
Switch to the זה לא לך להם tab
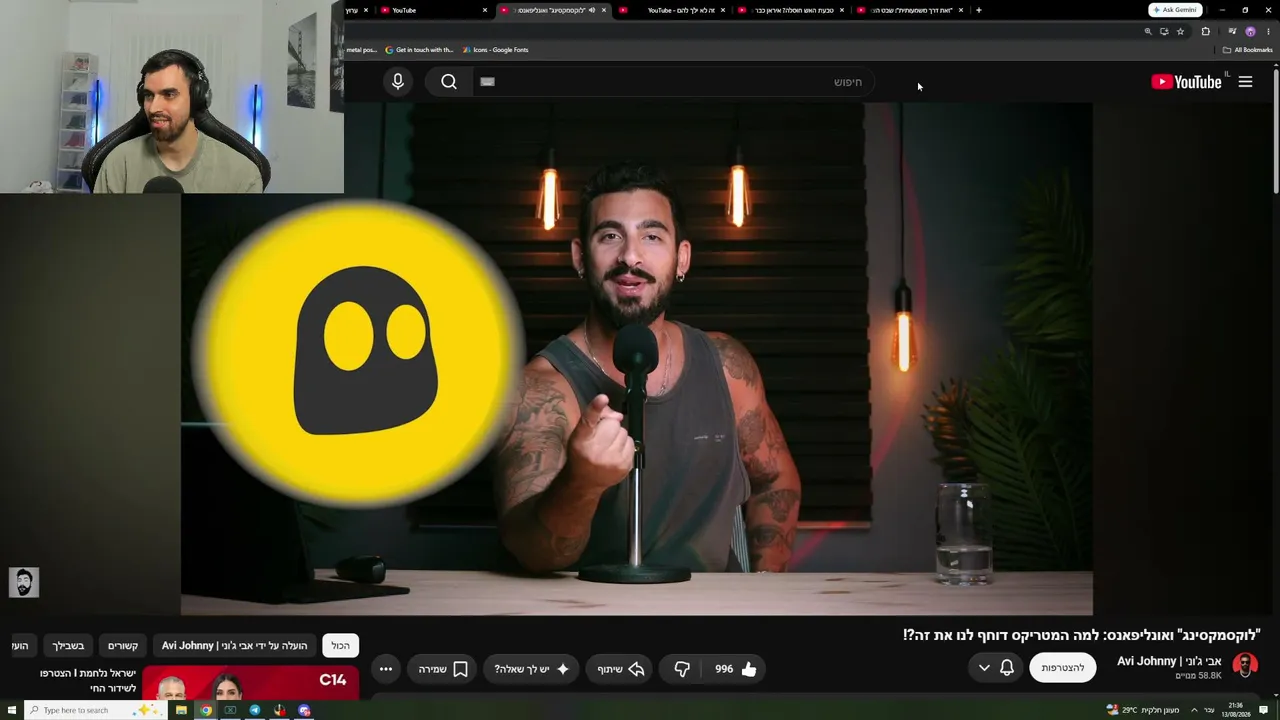(x=675, y=10)
